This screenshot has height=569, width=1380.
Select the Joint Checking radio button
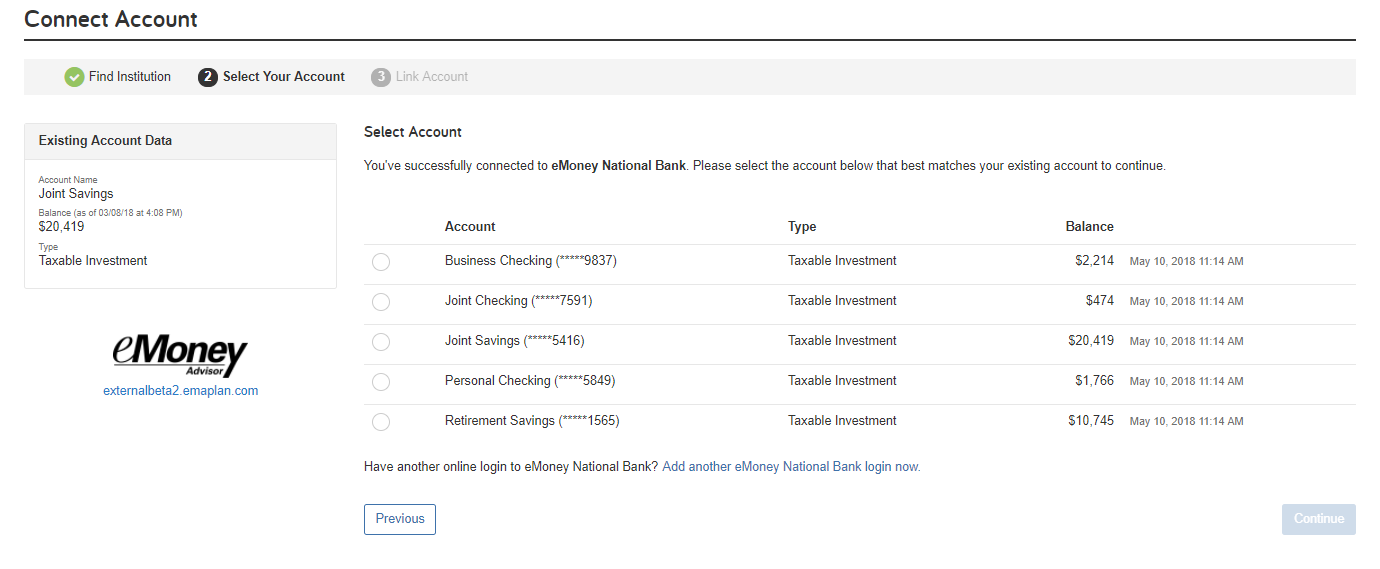point(381,302)
